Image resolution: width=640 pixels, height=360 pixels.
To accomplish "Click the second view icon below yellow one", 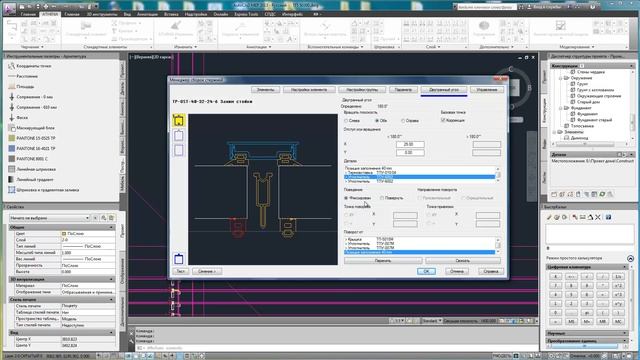I will 179,136.
